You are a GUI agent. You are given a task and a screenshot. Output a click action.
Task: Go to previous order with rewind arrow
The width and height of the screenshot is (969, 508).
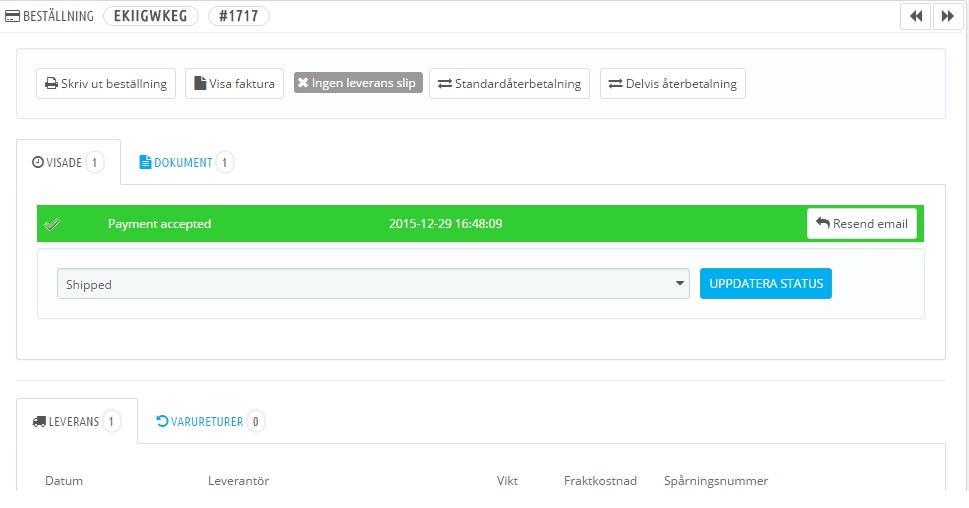click(916, 16)
